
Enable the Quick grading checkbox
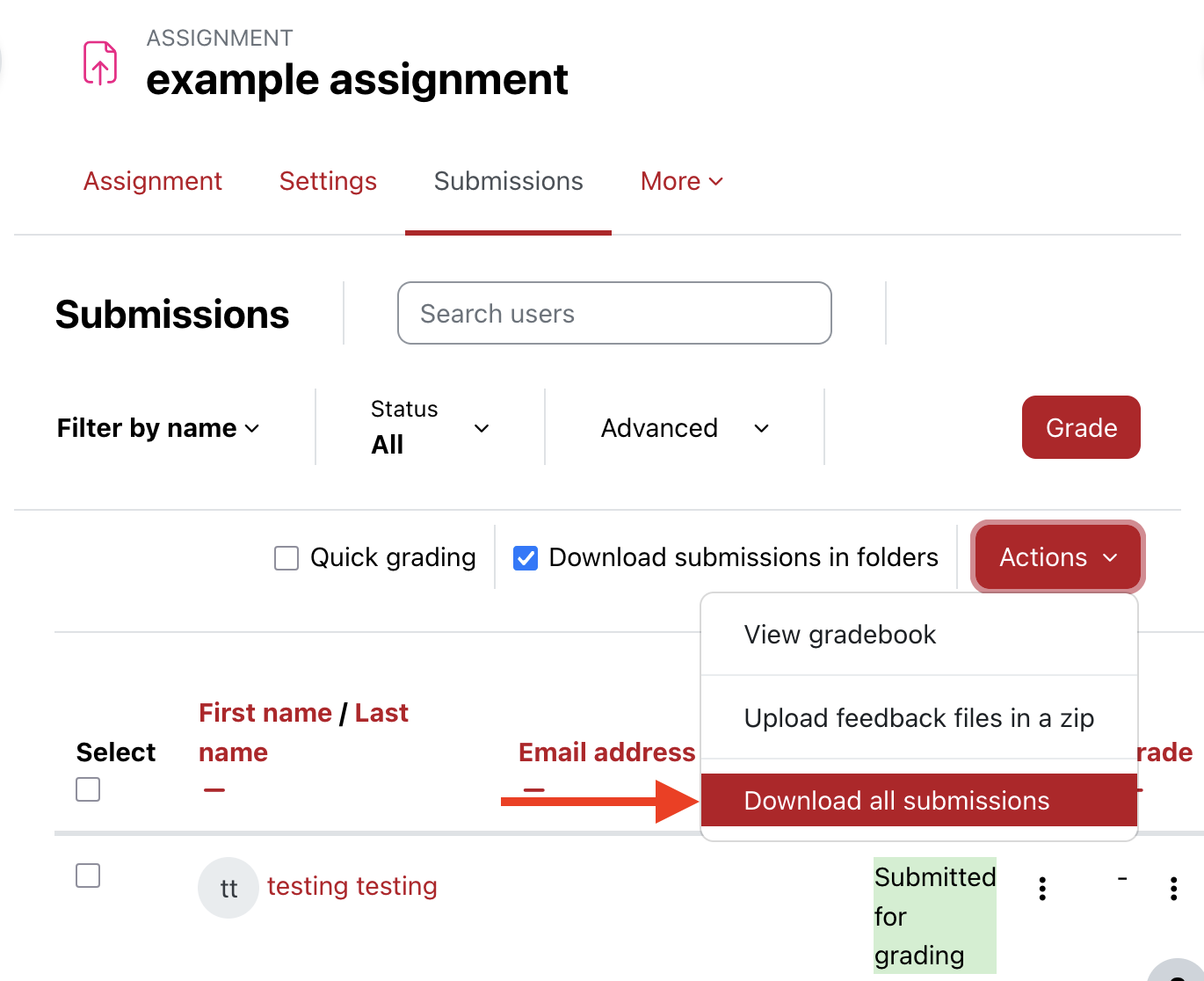pyautogui.click(x=286, y=557)
